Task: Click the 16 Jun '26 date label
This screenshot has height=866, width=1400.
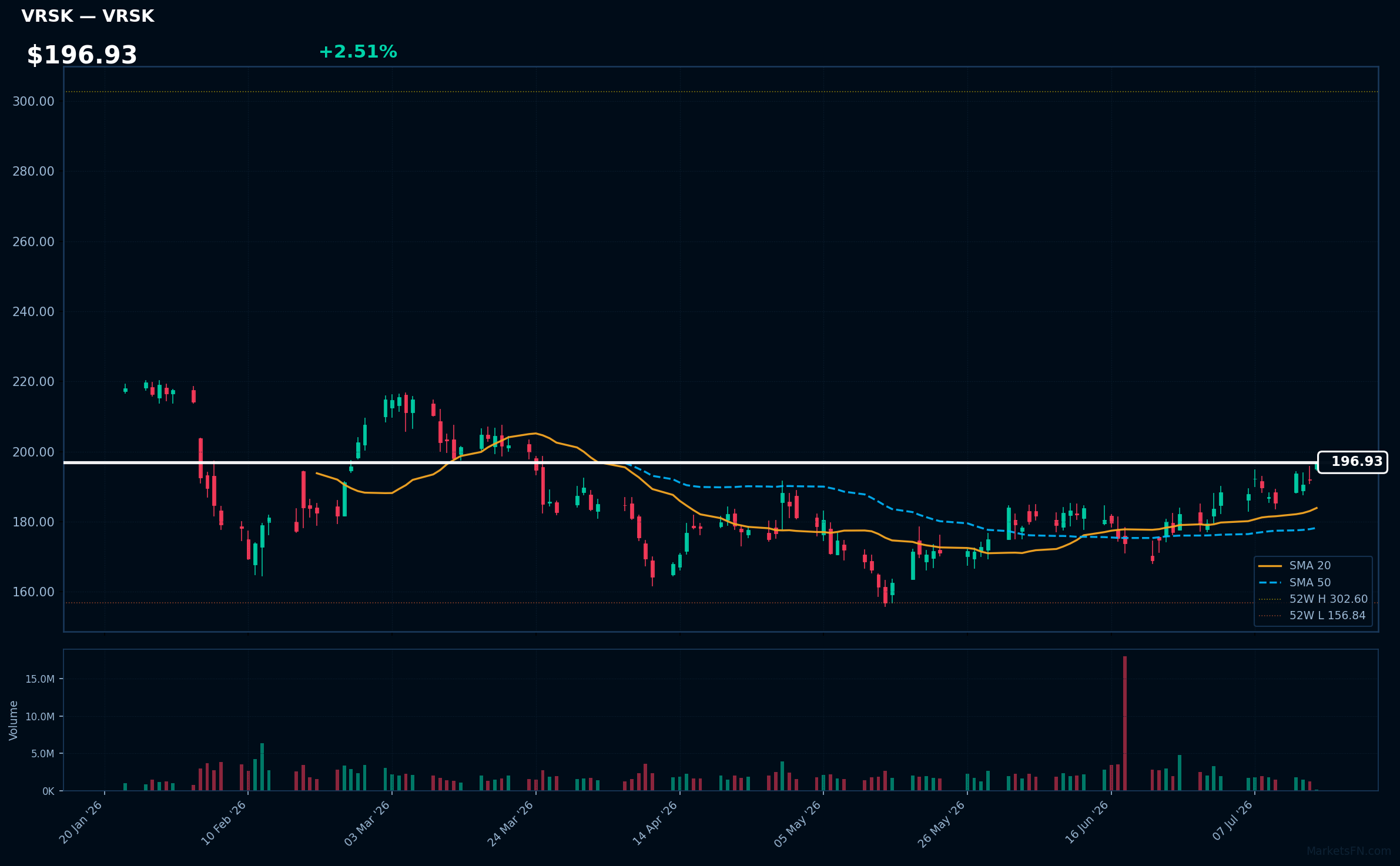Action: (x=1087, y=823)
